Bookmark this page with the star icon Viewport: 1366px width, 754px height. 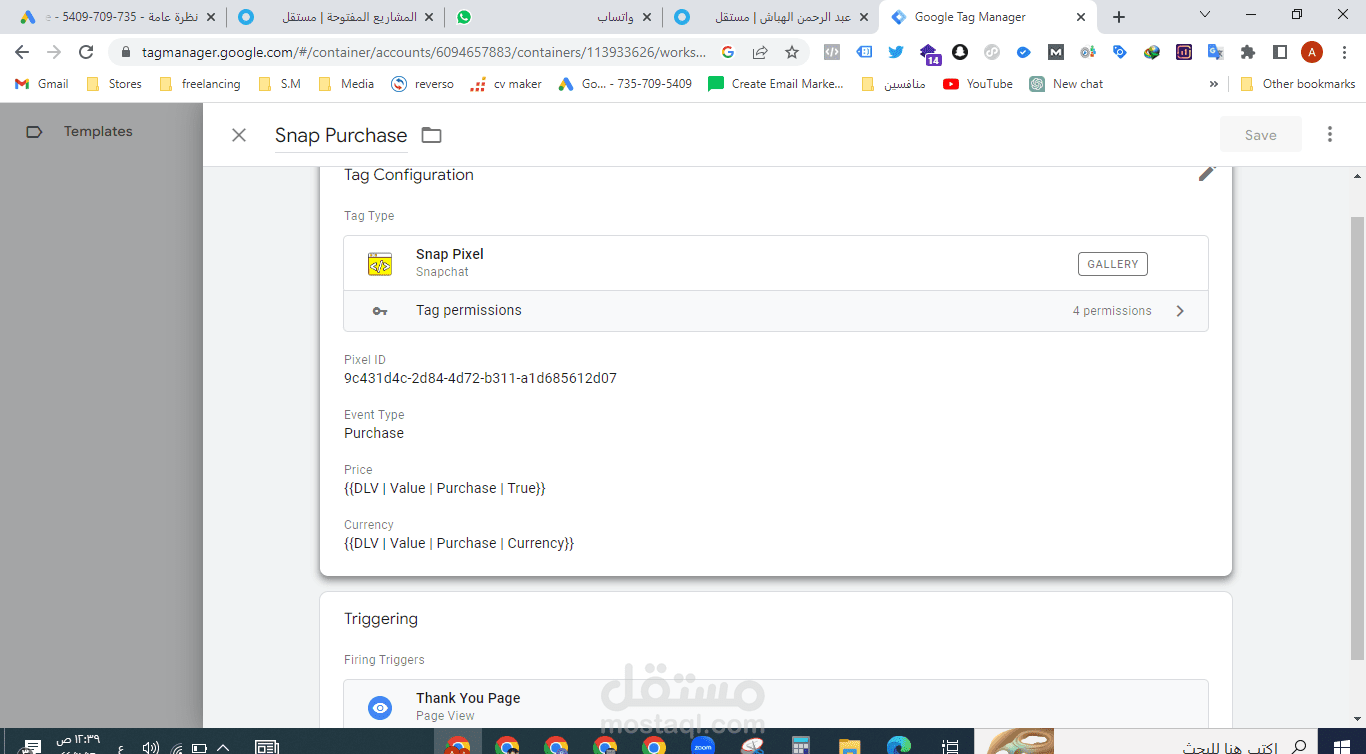point(792,52)
